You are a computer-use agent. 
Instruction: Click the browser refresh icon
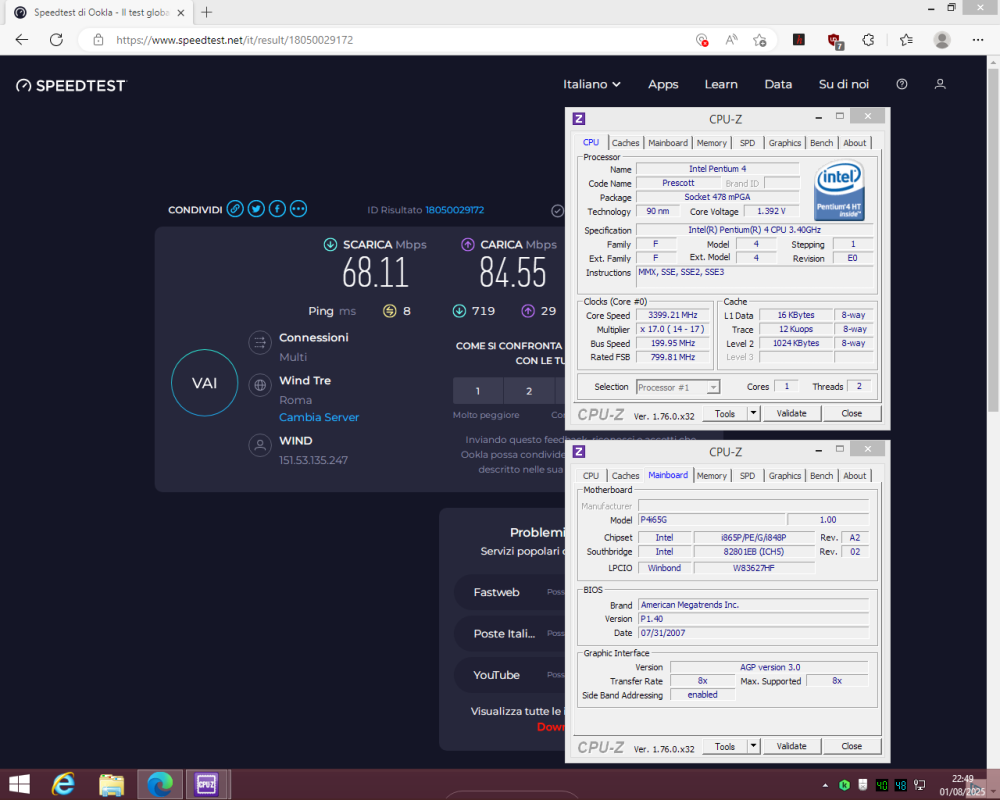(x=57, y=39)
